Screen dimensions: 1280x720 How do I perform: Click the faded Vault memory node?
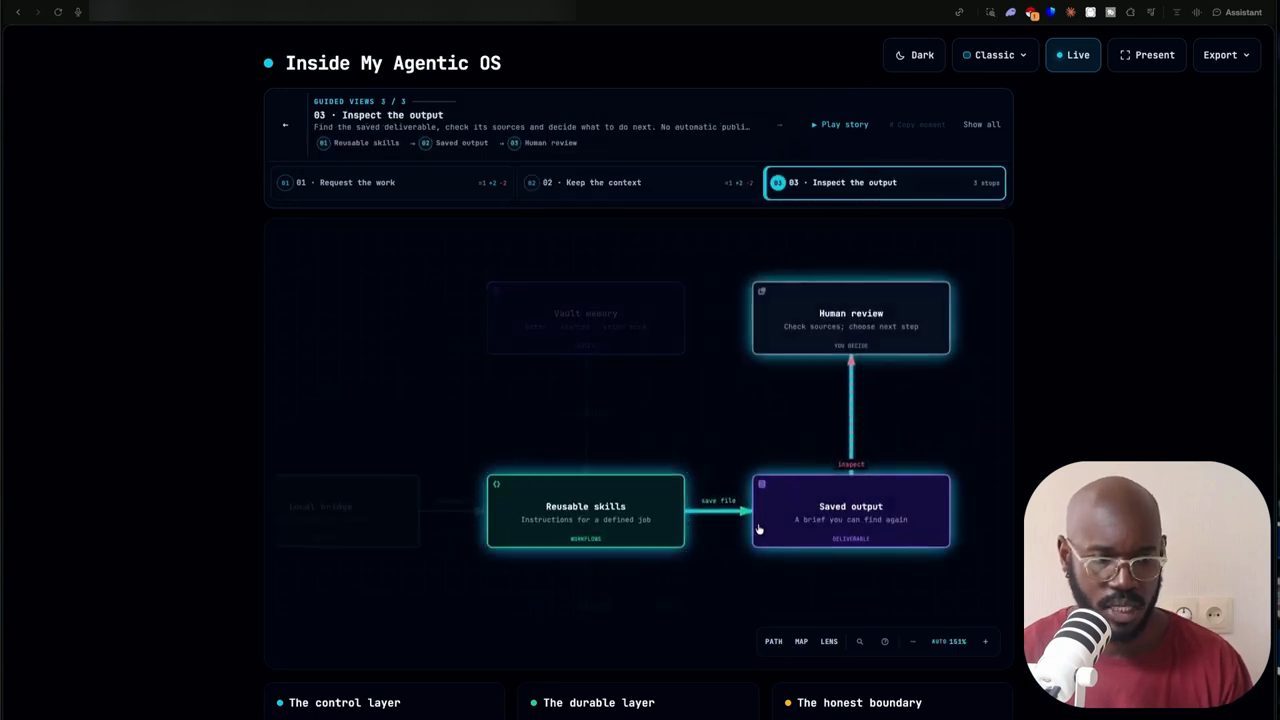[x=586, y=318]
